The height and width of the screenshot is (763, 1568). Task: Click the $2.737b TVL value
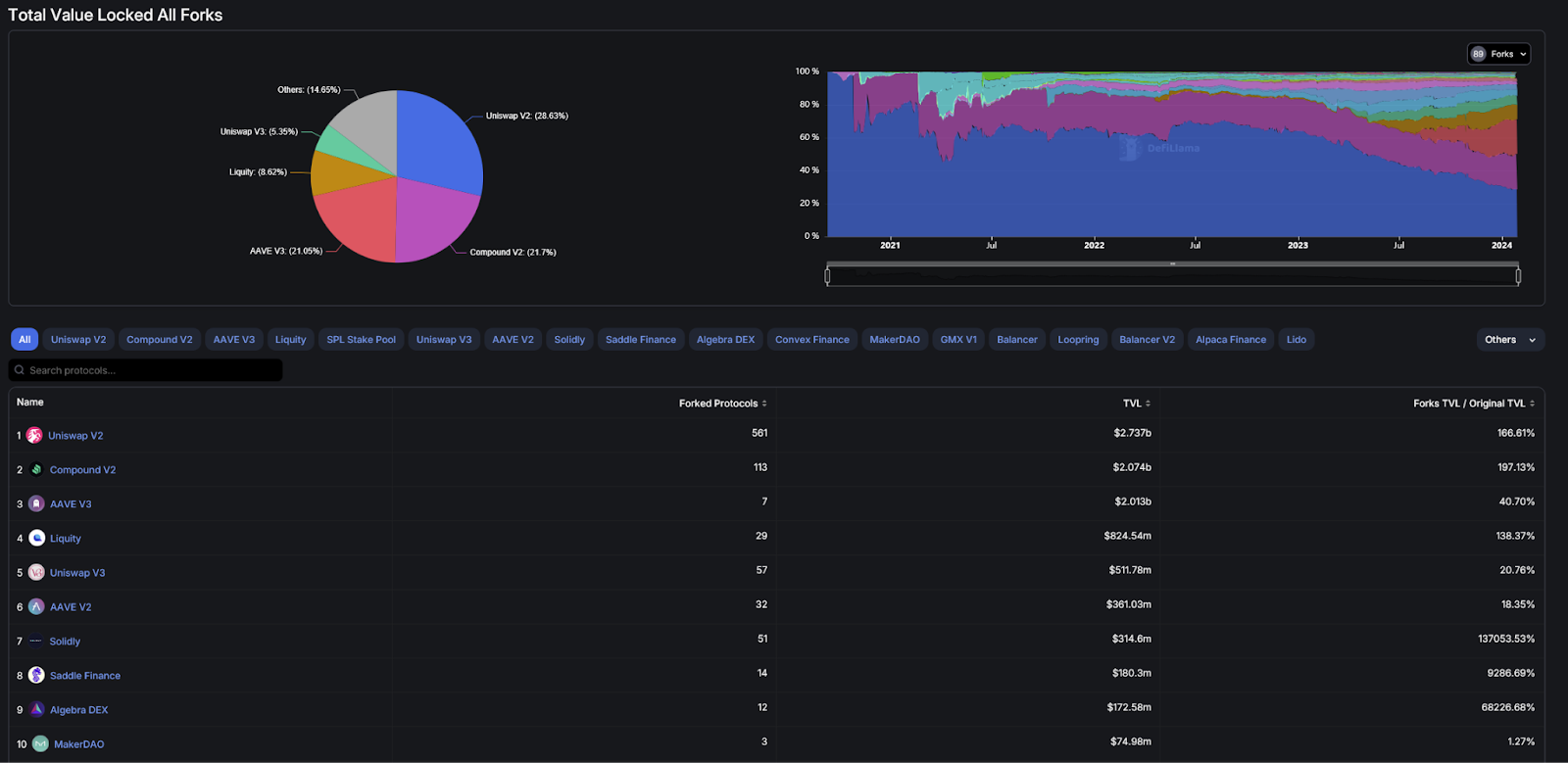coord(1133,433)
